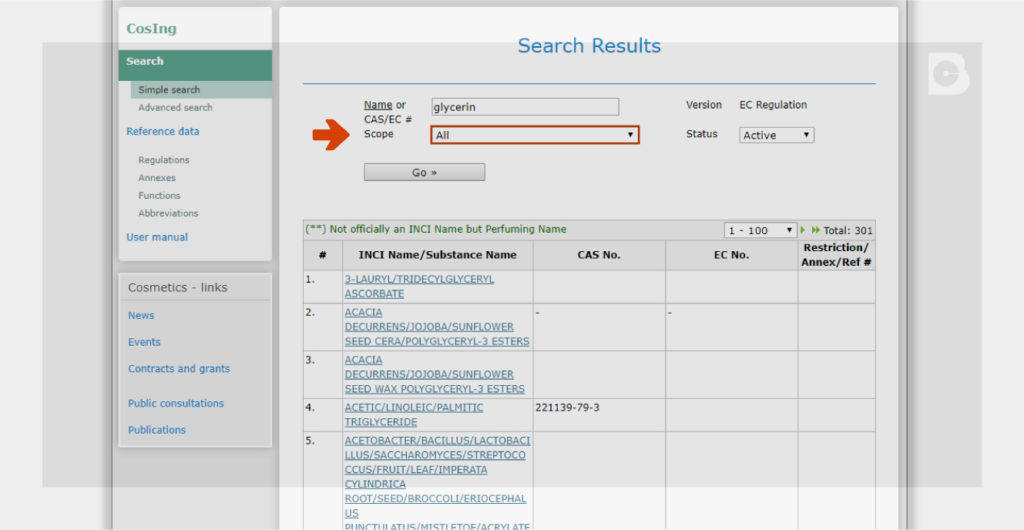
Task: Select Simple search in the sidebar
Action: (169, 90)
